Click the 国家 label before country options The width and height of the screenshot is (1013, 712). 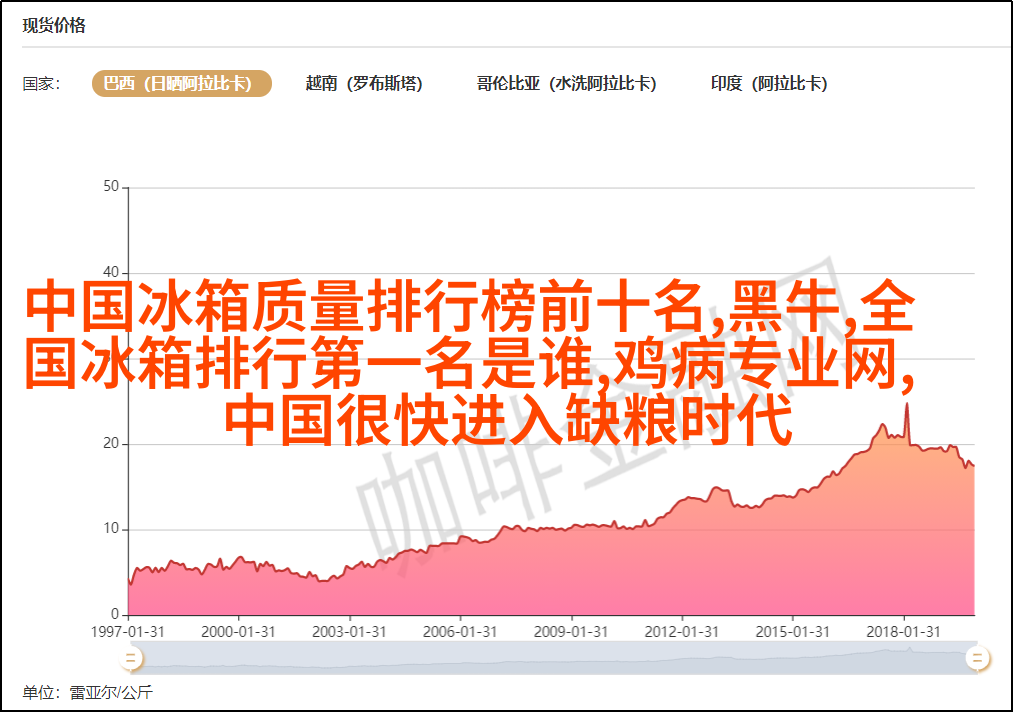(42, 84)
